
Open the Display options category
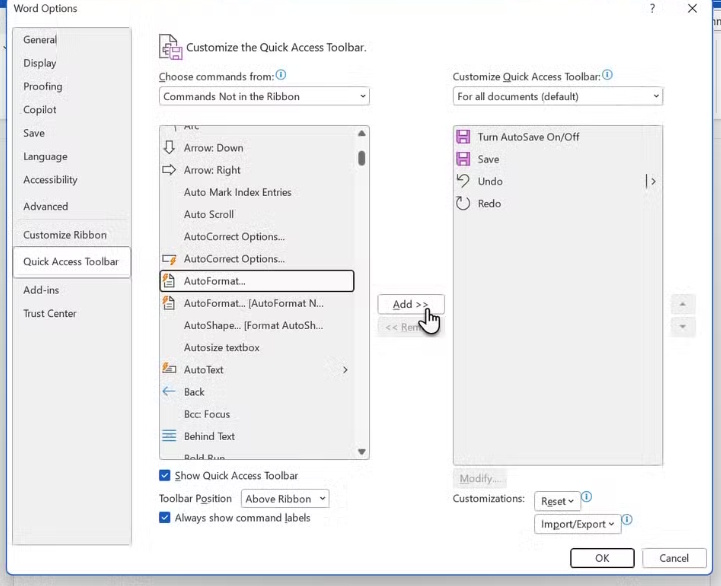72,63
